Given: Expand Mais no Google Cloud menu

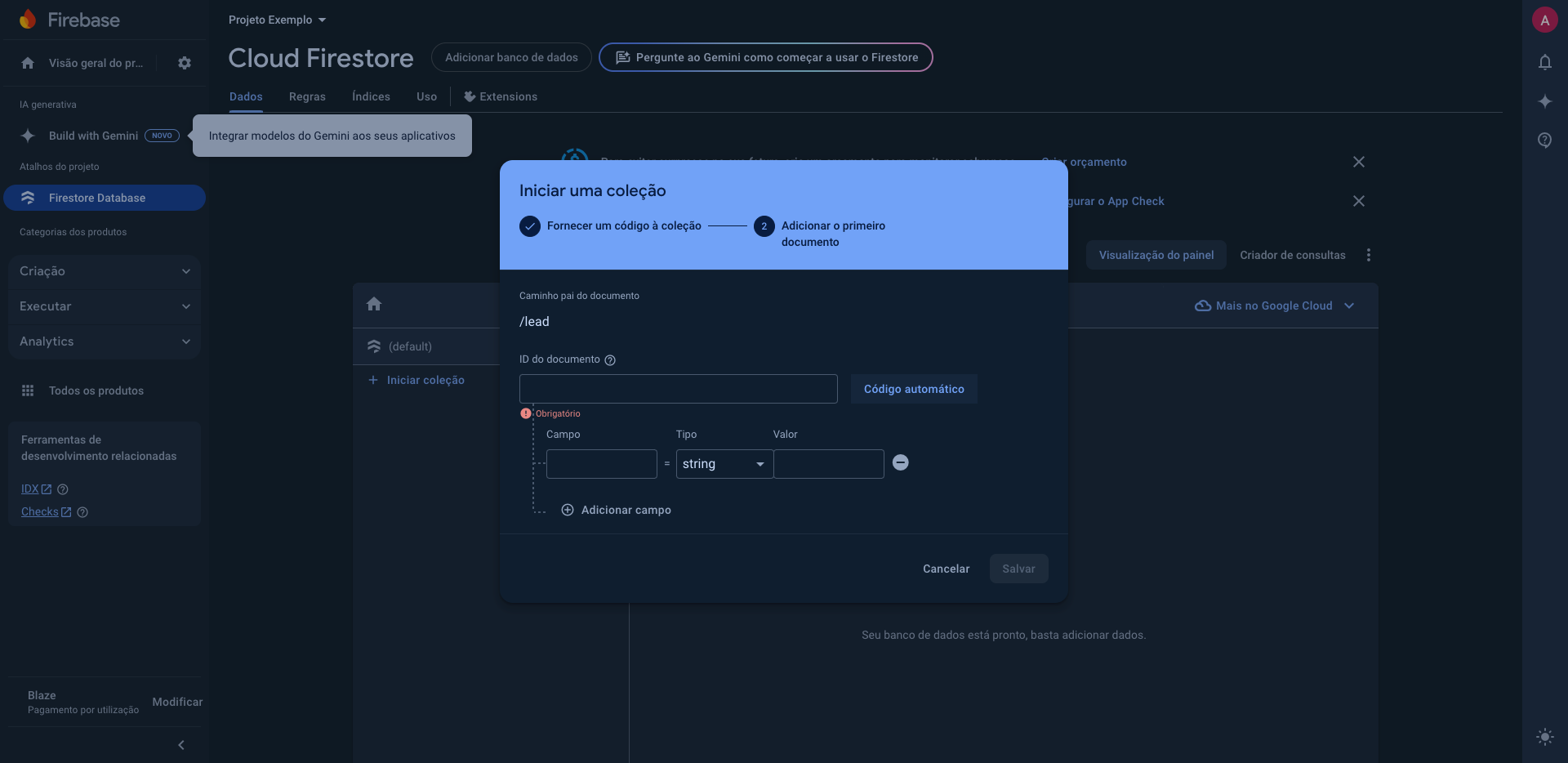Looking at the screenshot, I should 1275,306.
